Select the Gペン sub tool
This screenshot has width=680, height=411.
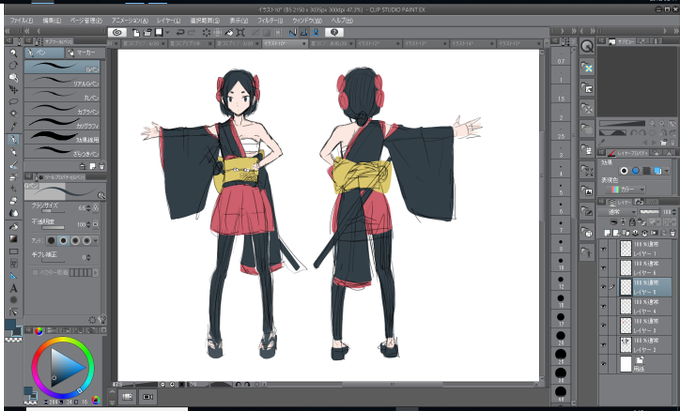[62, 66]
